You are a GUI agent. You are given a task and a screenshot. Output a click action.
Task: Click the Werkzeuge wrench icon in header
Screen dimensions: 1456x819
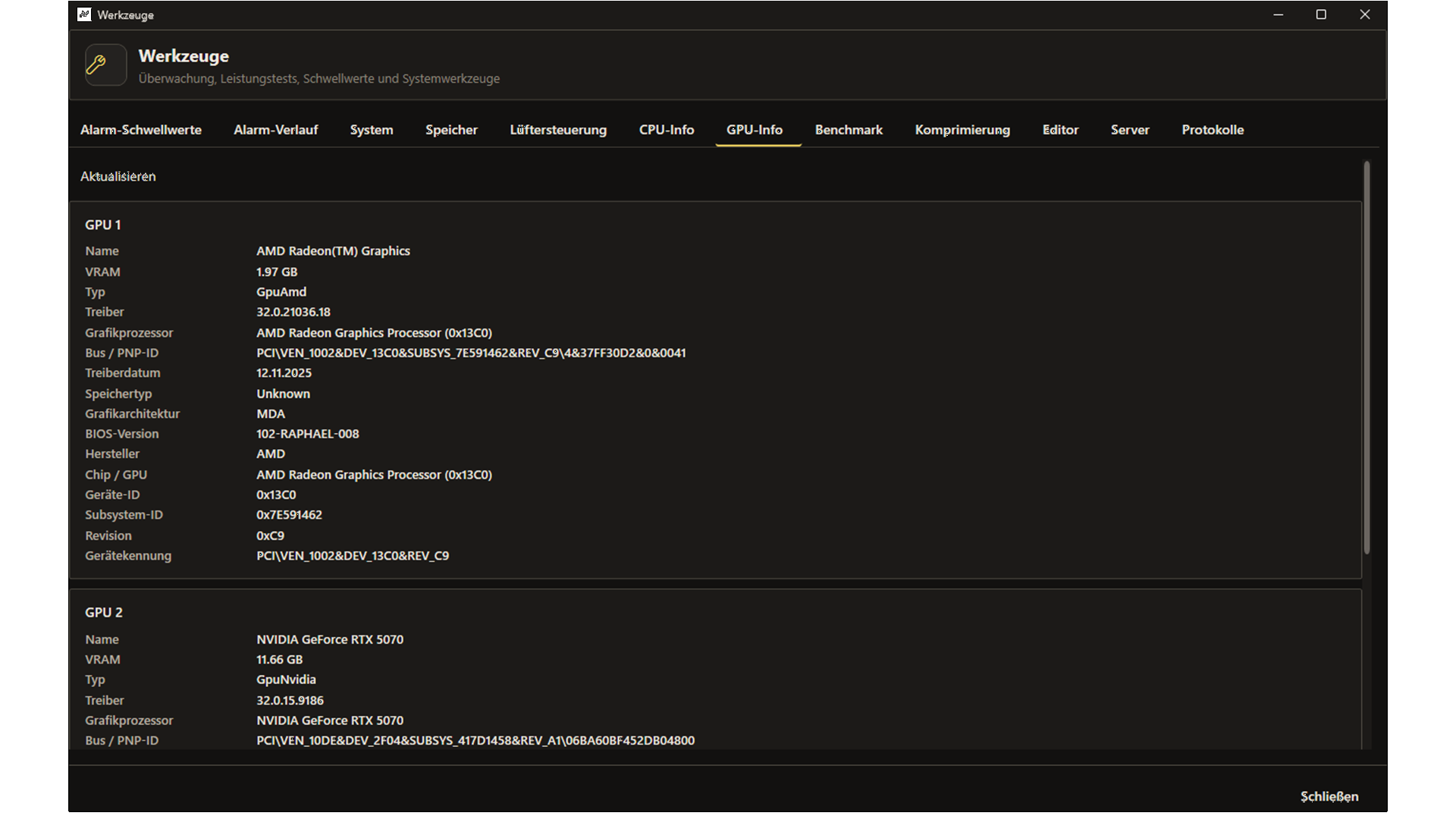tap(105, 64)
